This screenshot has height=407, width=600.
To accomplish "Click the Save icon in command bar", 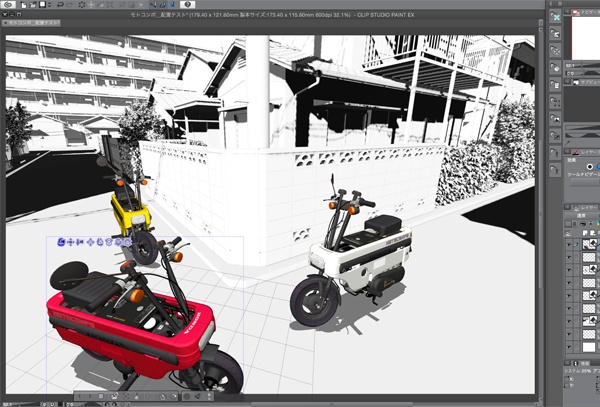I will click(x=42, y=5).
